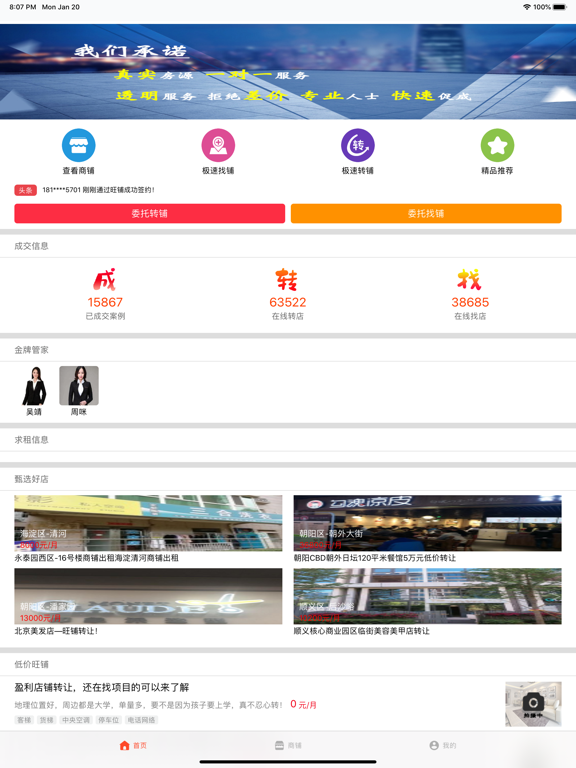
Task: Click the 63522 online transfer count
Action: (288, 302)
